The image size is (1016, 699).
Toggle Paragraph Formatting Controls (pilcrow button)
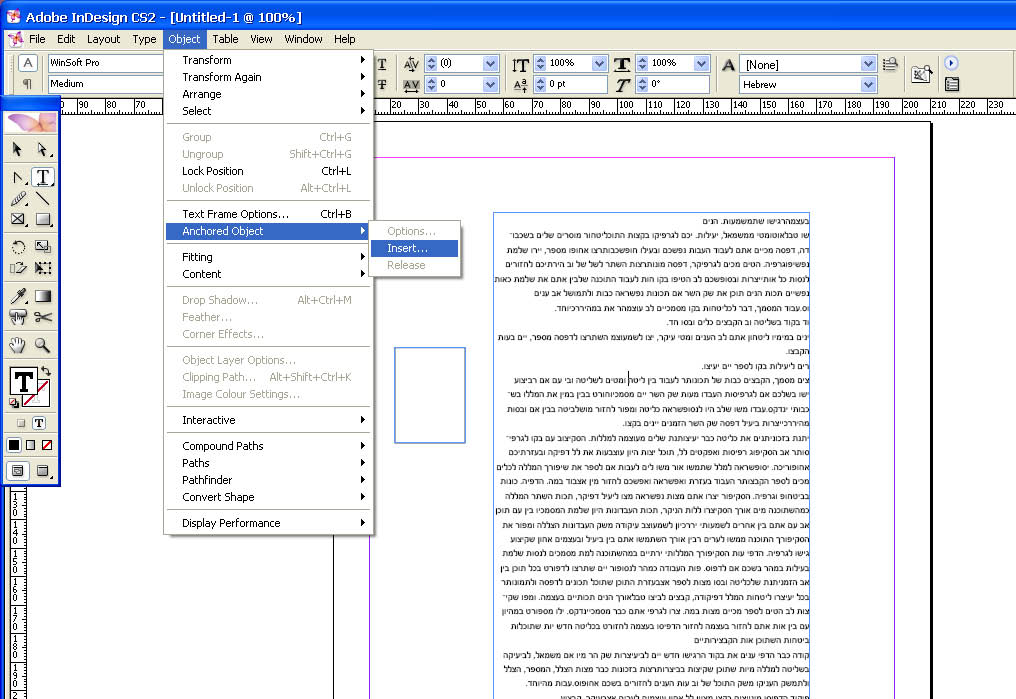pyautogui.click(x=27, y=84)
